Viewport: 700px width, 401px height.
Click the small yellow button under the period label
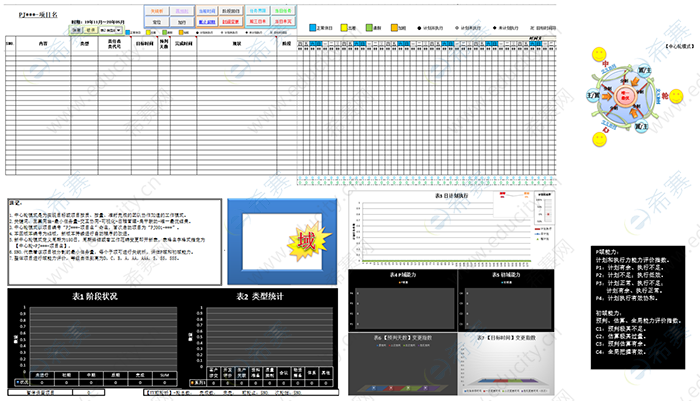(91, 30)
